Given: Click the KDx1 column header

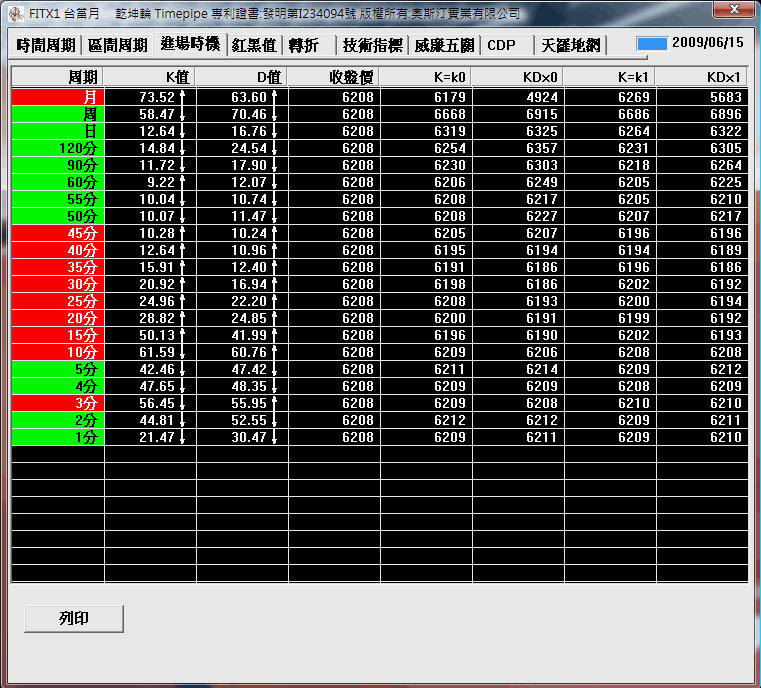Looking at the screenshot, I should click(702, 77).
